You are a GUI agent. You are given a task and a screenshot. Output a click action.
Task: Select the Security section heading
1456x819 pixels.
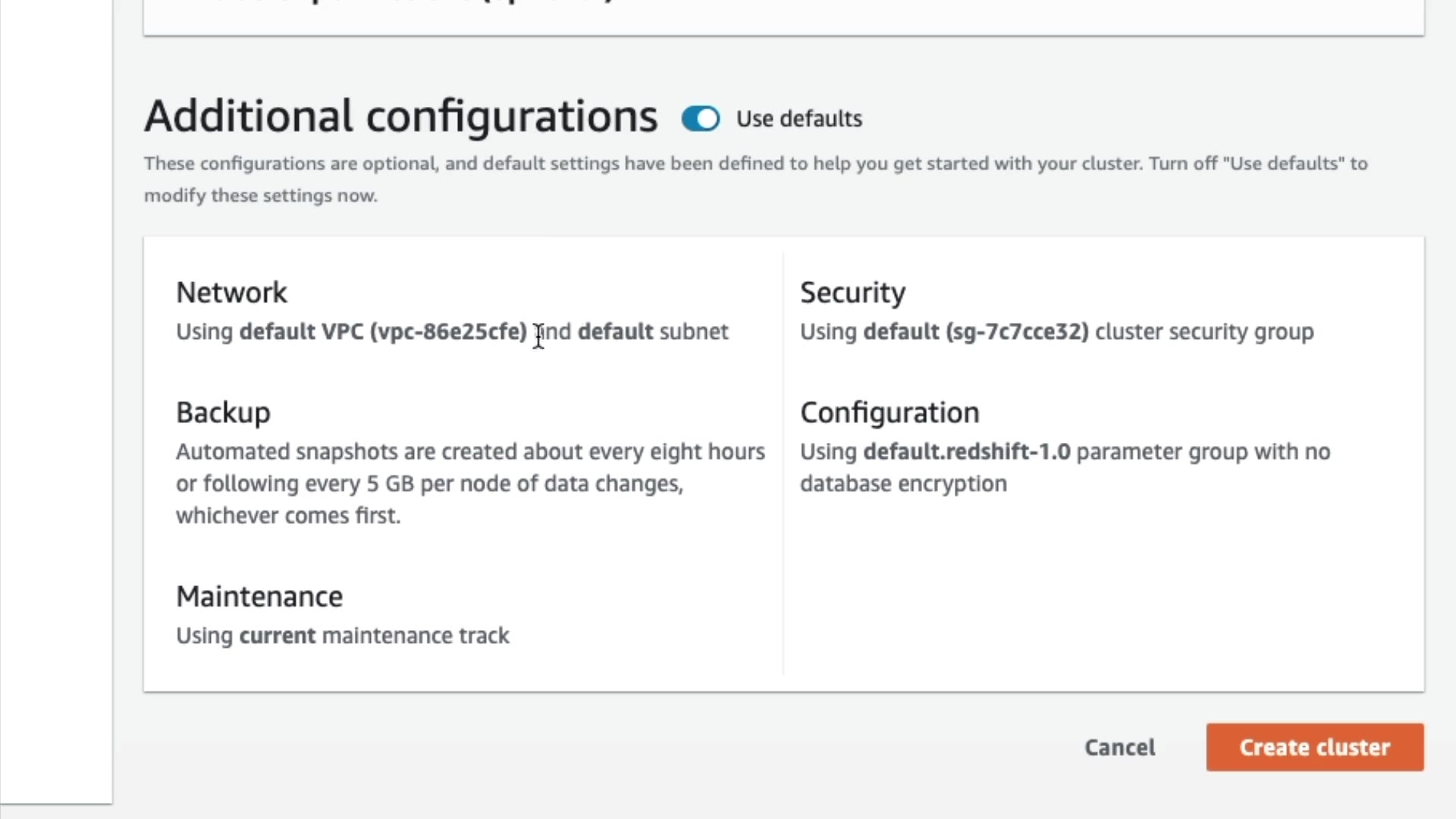point(852,293)
